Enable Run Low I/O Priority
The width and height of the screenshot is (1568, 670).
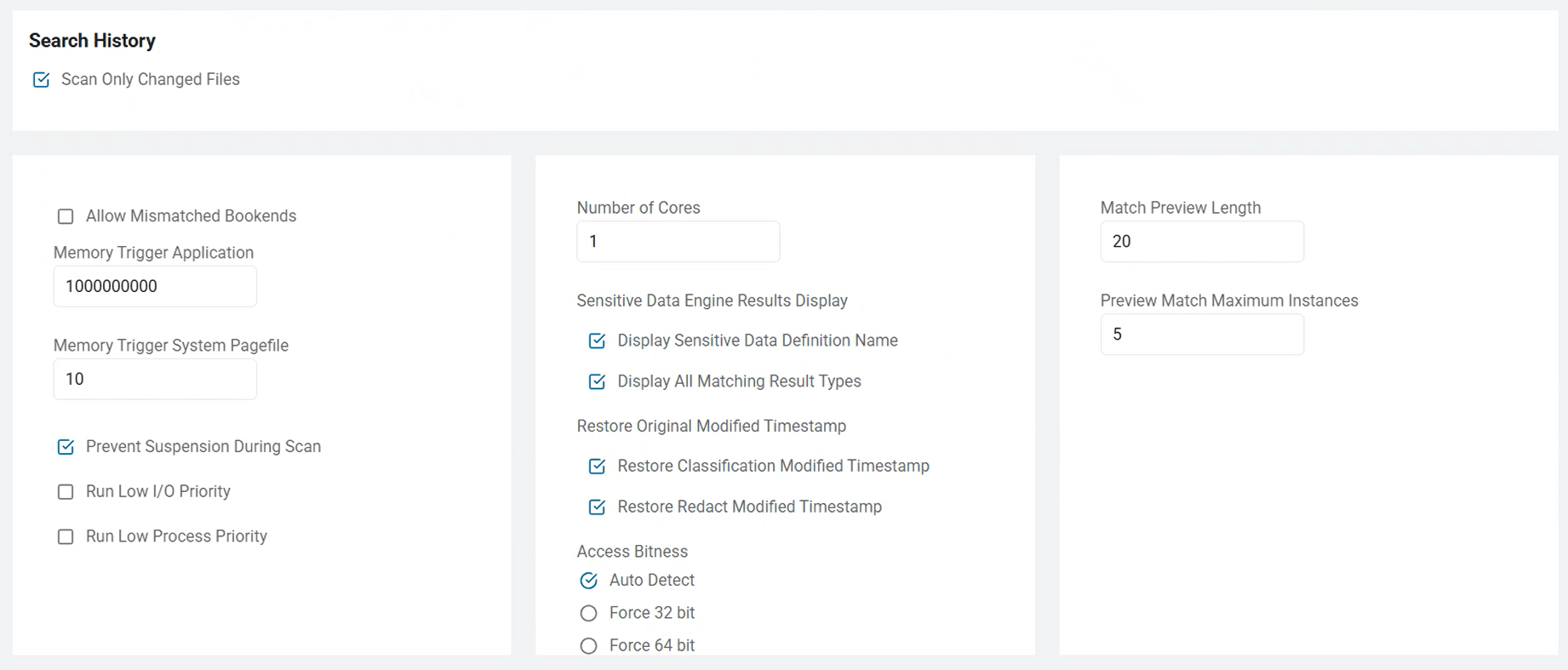tap(66, 492)
